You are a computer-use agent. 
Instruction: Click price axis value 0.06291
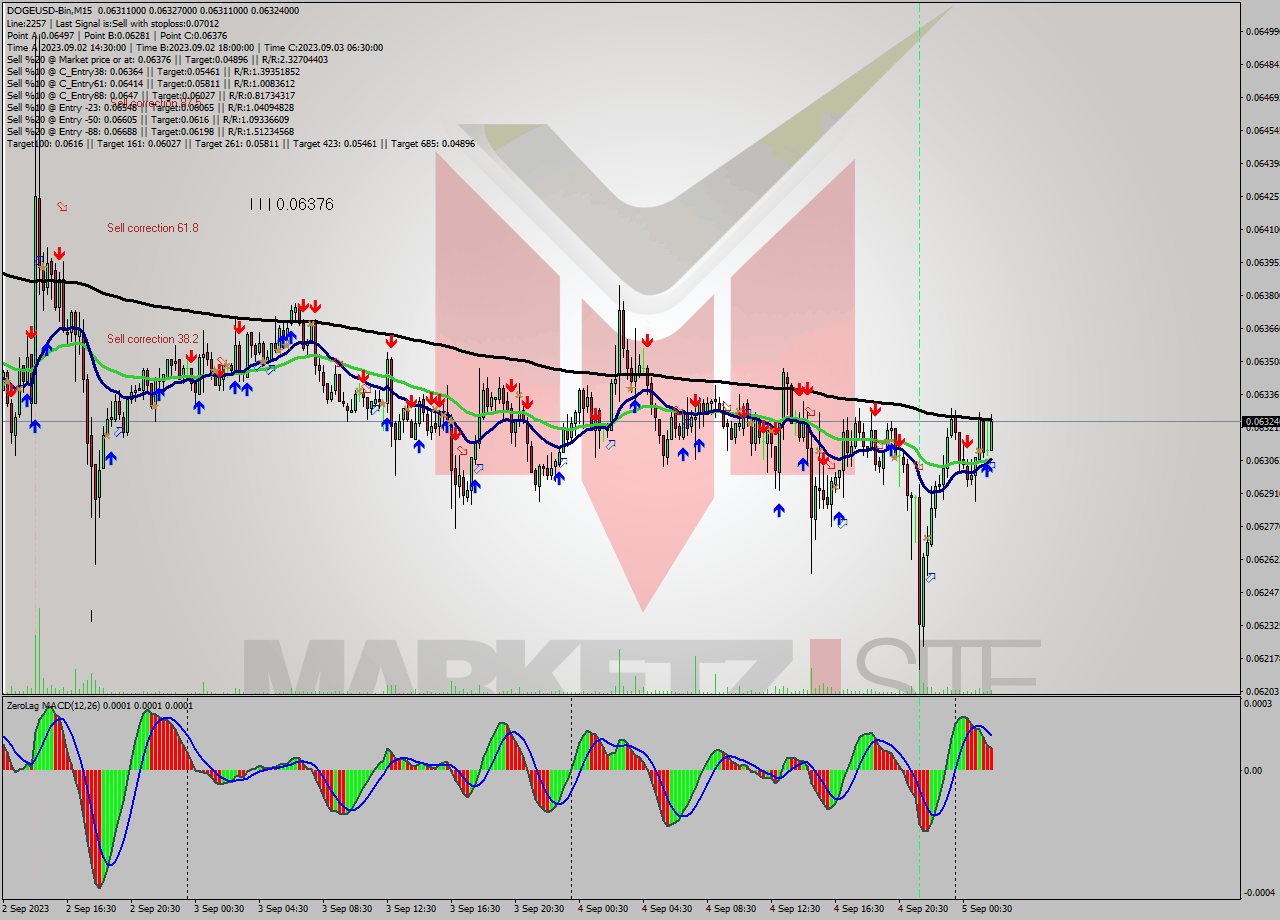(1261, 493)
